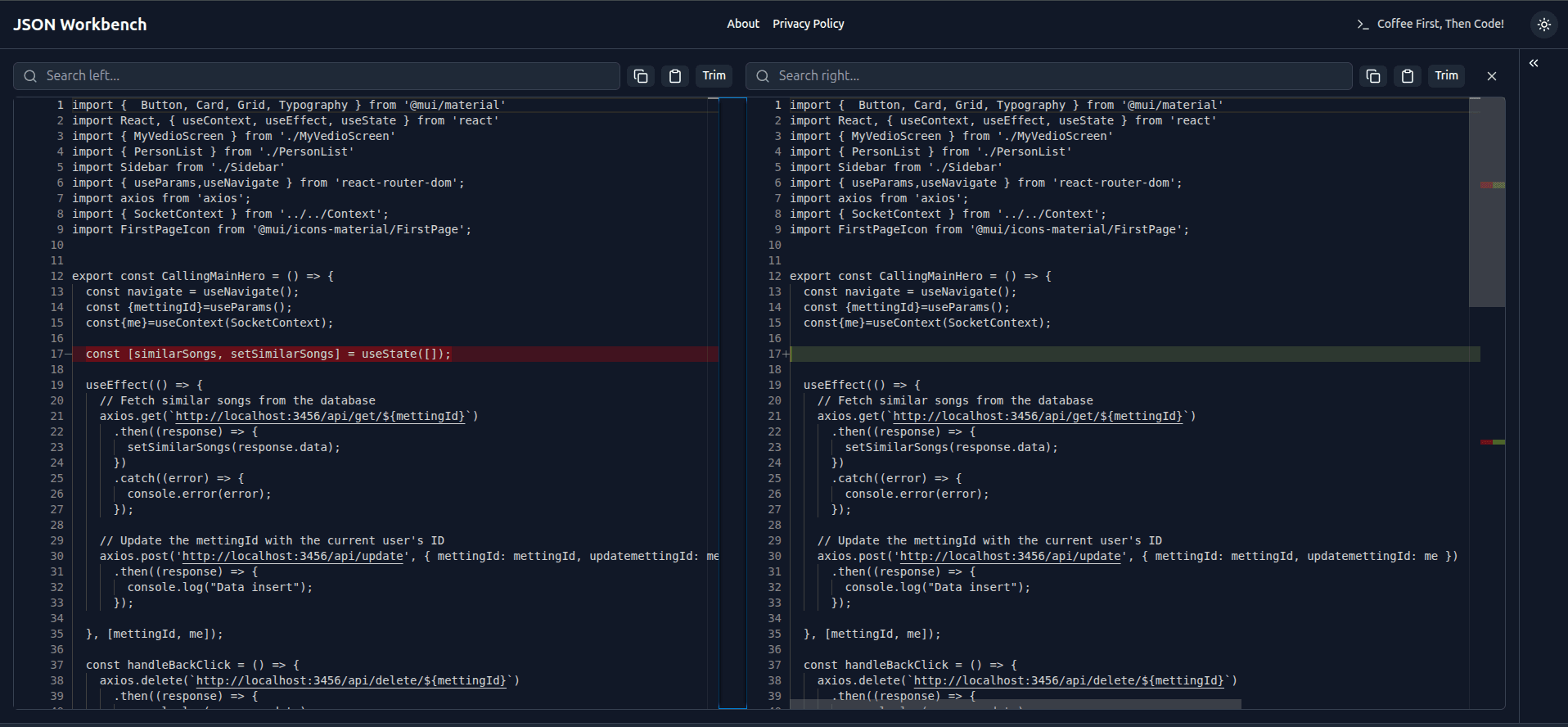The width and height of the screenshot is (1568, 727).
Task: Click the deleted-line marker on left line 17
Action: 68,354
